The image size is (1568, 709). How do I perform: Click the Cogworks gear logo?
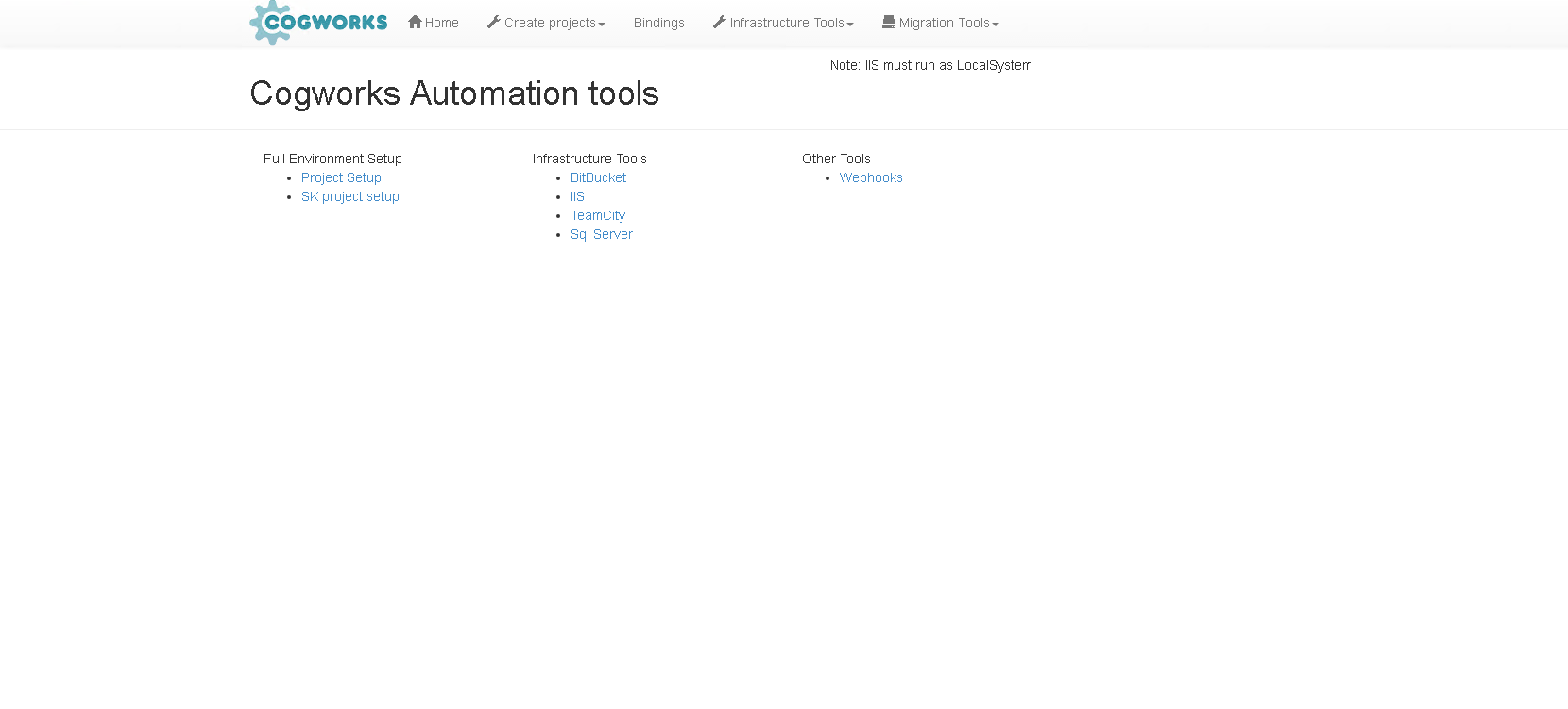click(318, 23)
